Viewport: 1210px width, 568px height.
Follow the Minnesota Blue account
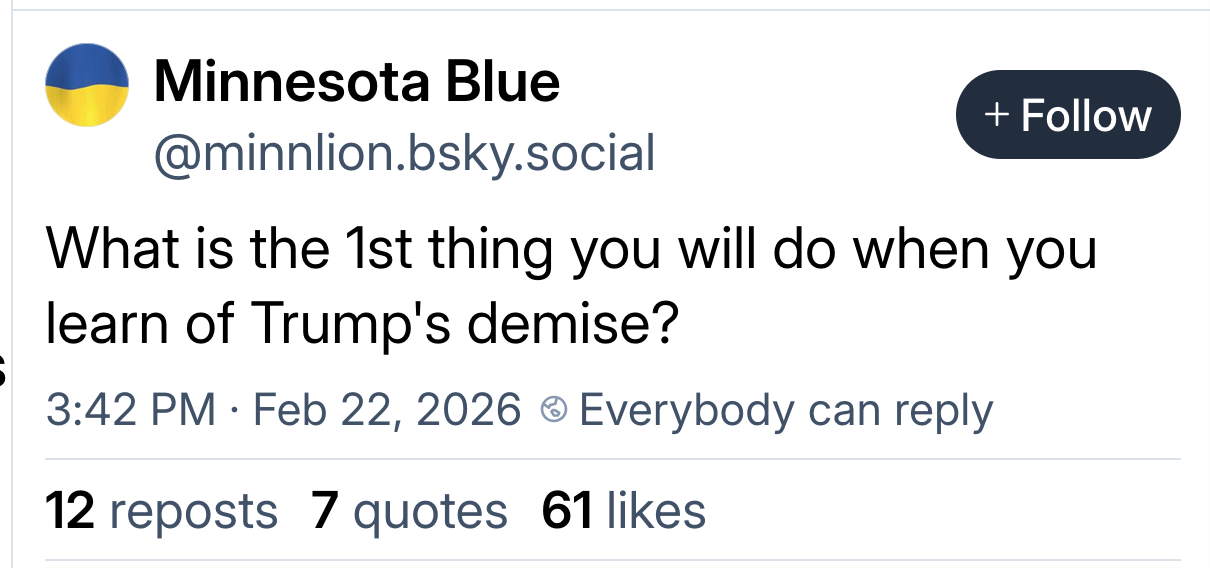[x=1067, y=115]
